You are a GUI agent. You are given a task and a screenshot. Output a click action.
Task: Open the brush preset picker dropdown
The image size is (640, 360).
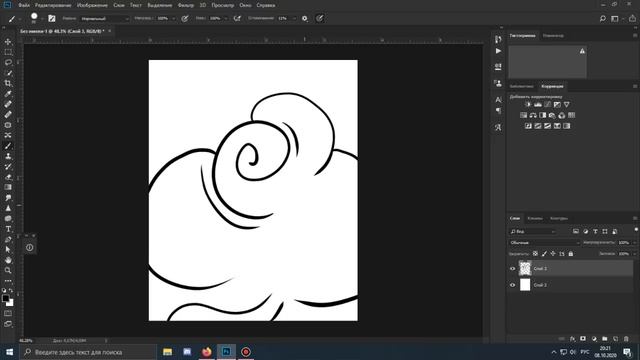pyautogui.click(x=42, y=19)
